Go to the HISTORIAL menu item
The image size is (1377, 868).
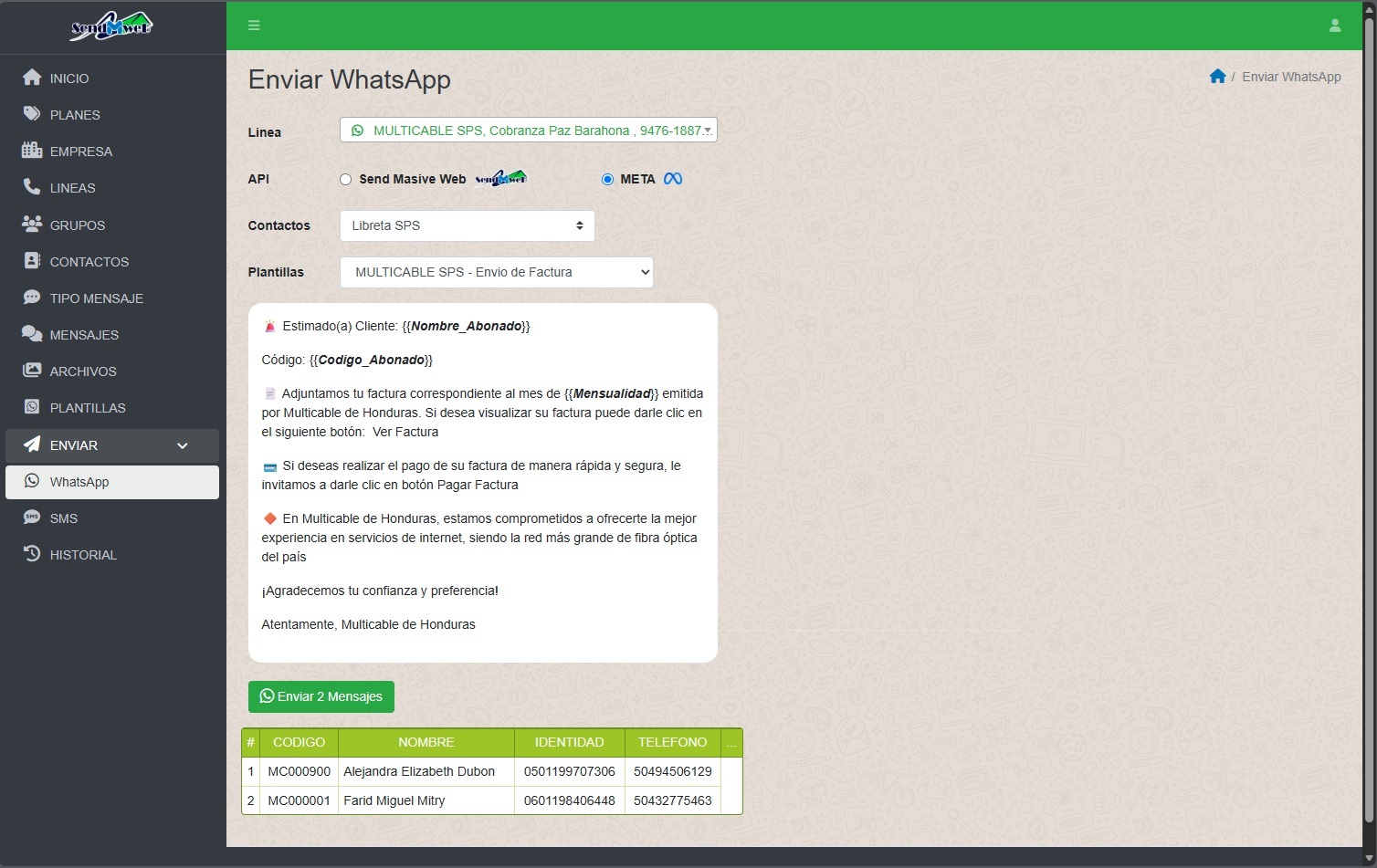coord(112,554)
